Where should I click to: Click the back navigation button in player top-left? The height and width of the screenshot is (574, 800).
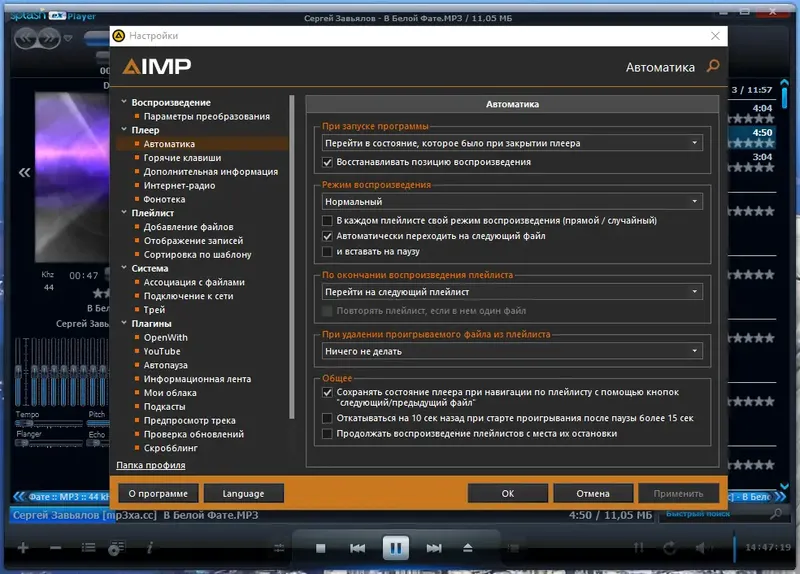coord(26,38)
